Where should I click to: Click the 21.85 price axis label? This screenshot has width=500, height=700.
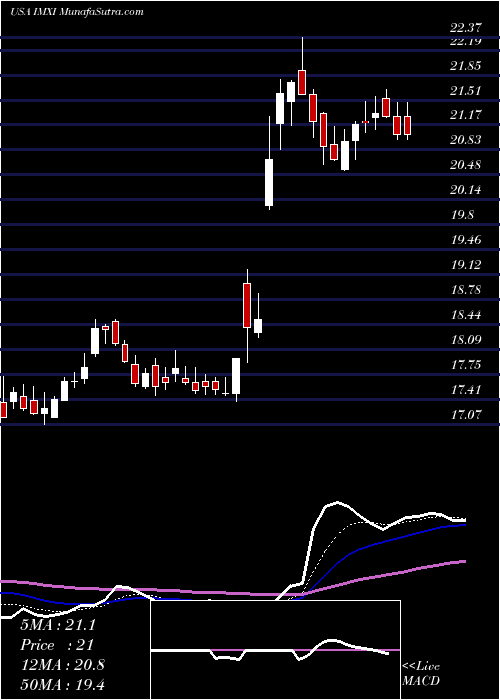pos(466,66)
